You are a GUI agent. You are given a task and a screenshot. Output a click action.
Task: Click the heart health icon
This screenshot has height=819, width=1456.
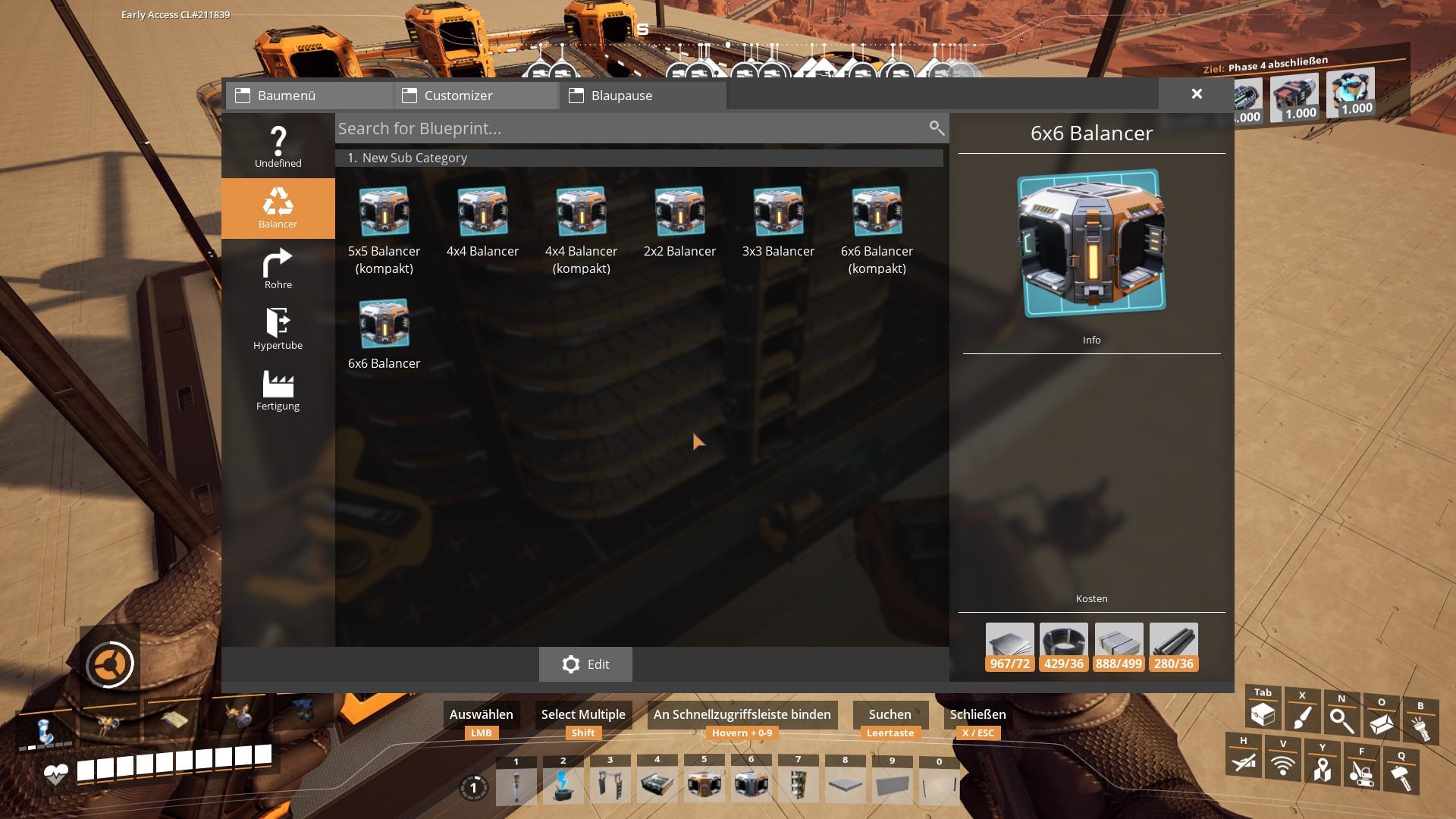click(x=56, y=774)
